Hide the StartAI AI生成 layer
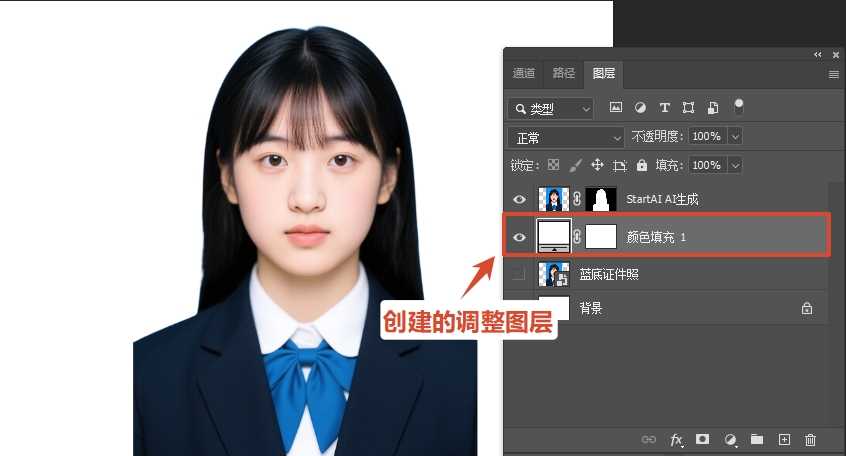The height and width of the screenshot is (456, 846). coord(519,199)
